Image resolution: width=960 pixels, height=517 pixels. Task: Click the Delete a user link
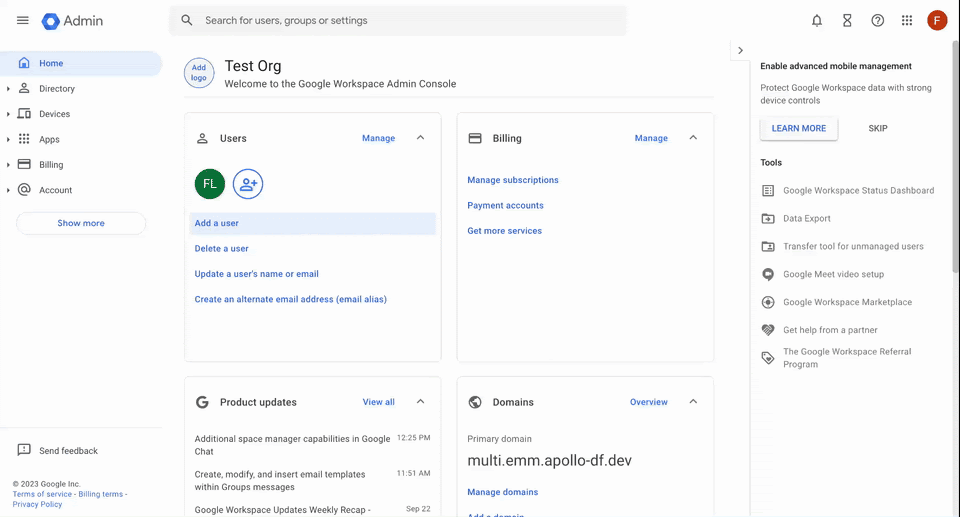222,249
